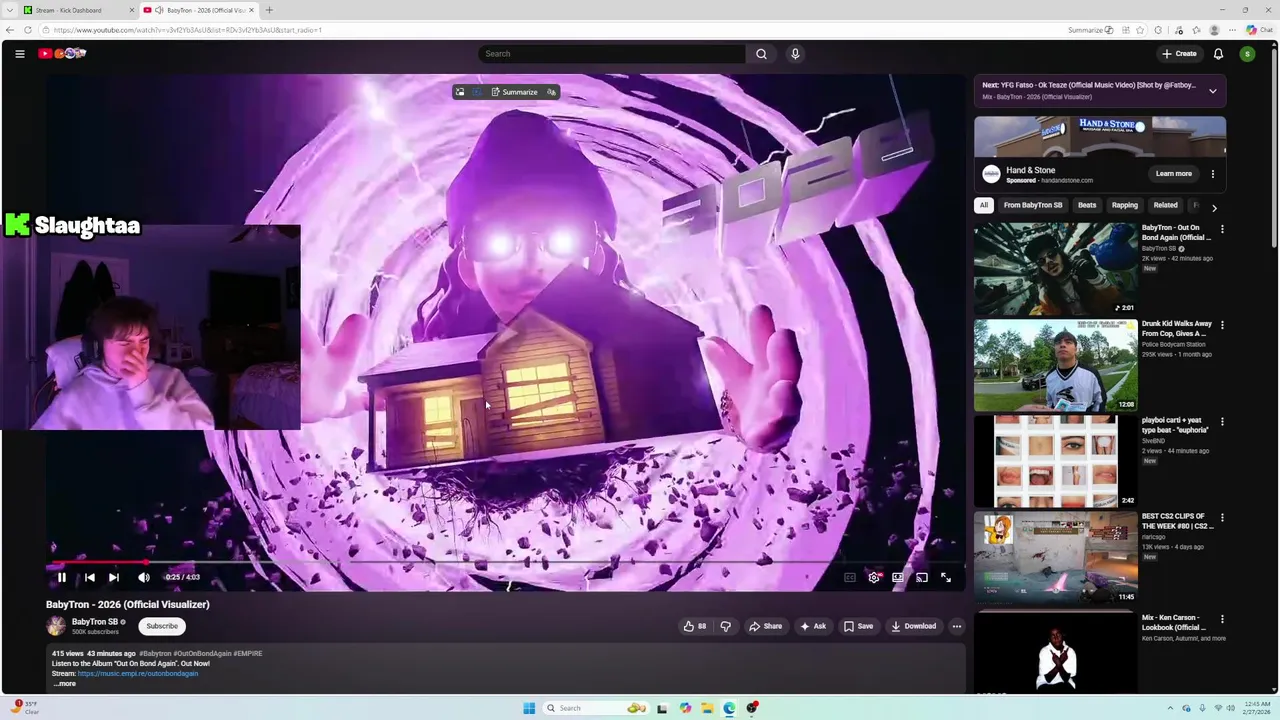Focus the YouTube search field
This screenshot has width=1280, height=720.
(x=610, y=54)
